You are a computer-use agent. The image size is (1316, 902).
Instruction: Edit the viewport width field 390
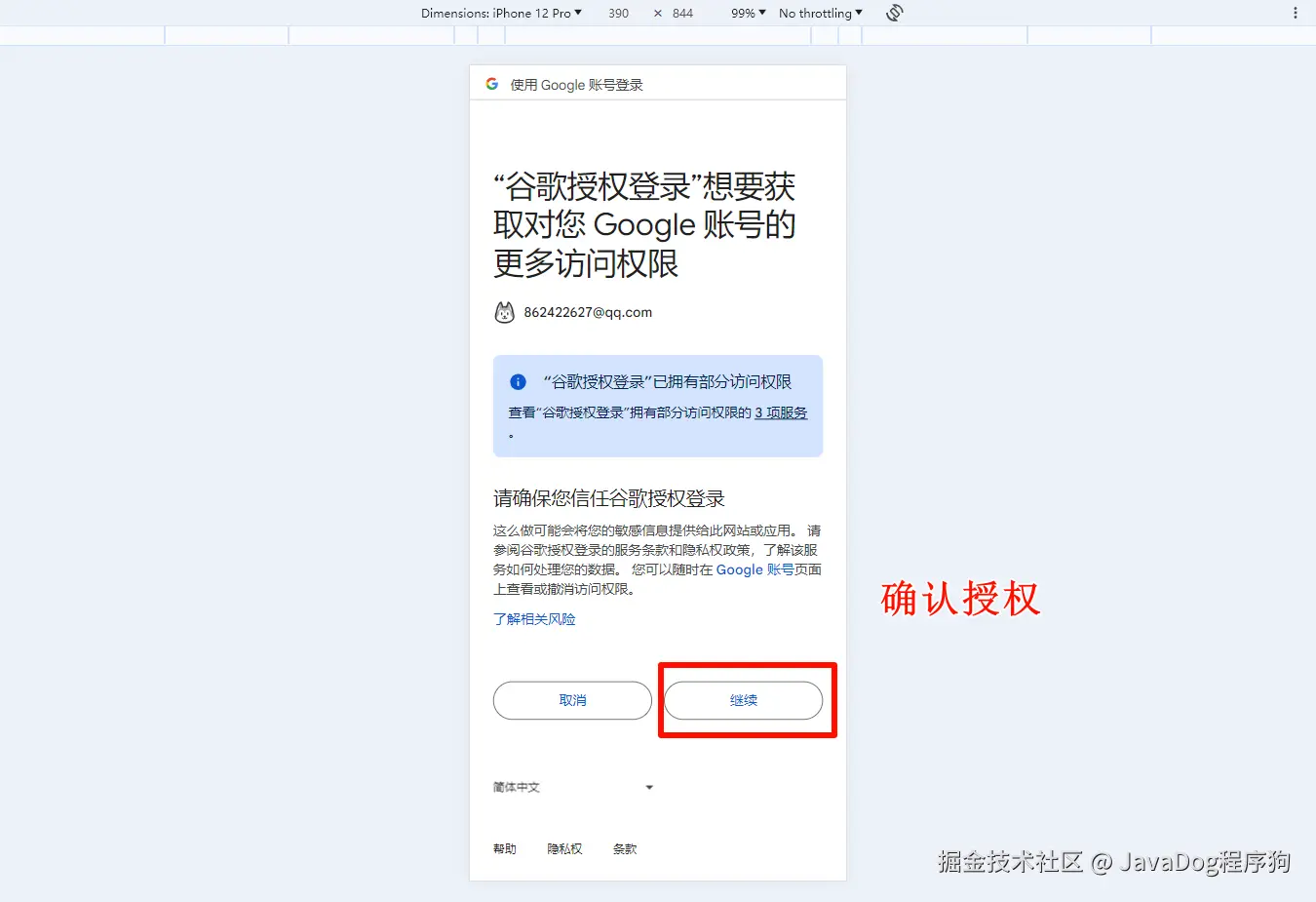tap(618, 13)
